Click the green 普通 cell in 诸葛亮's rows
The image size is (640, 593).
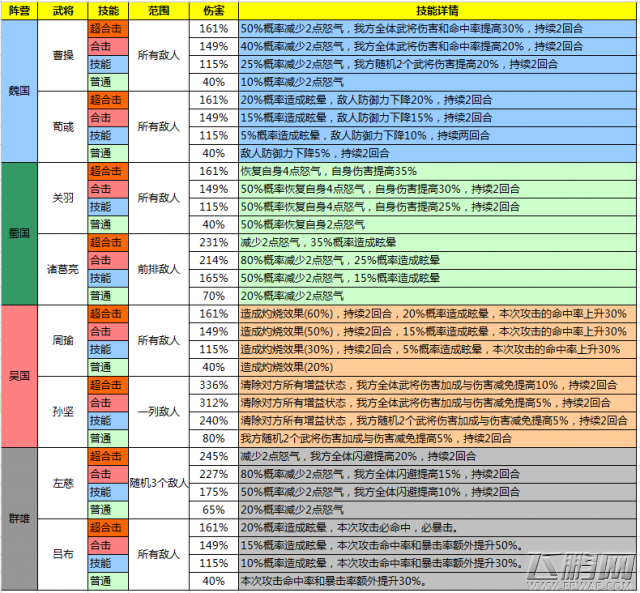tap(108, 296)
